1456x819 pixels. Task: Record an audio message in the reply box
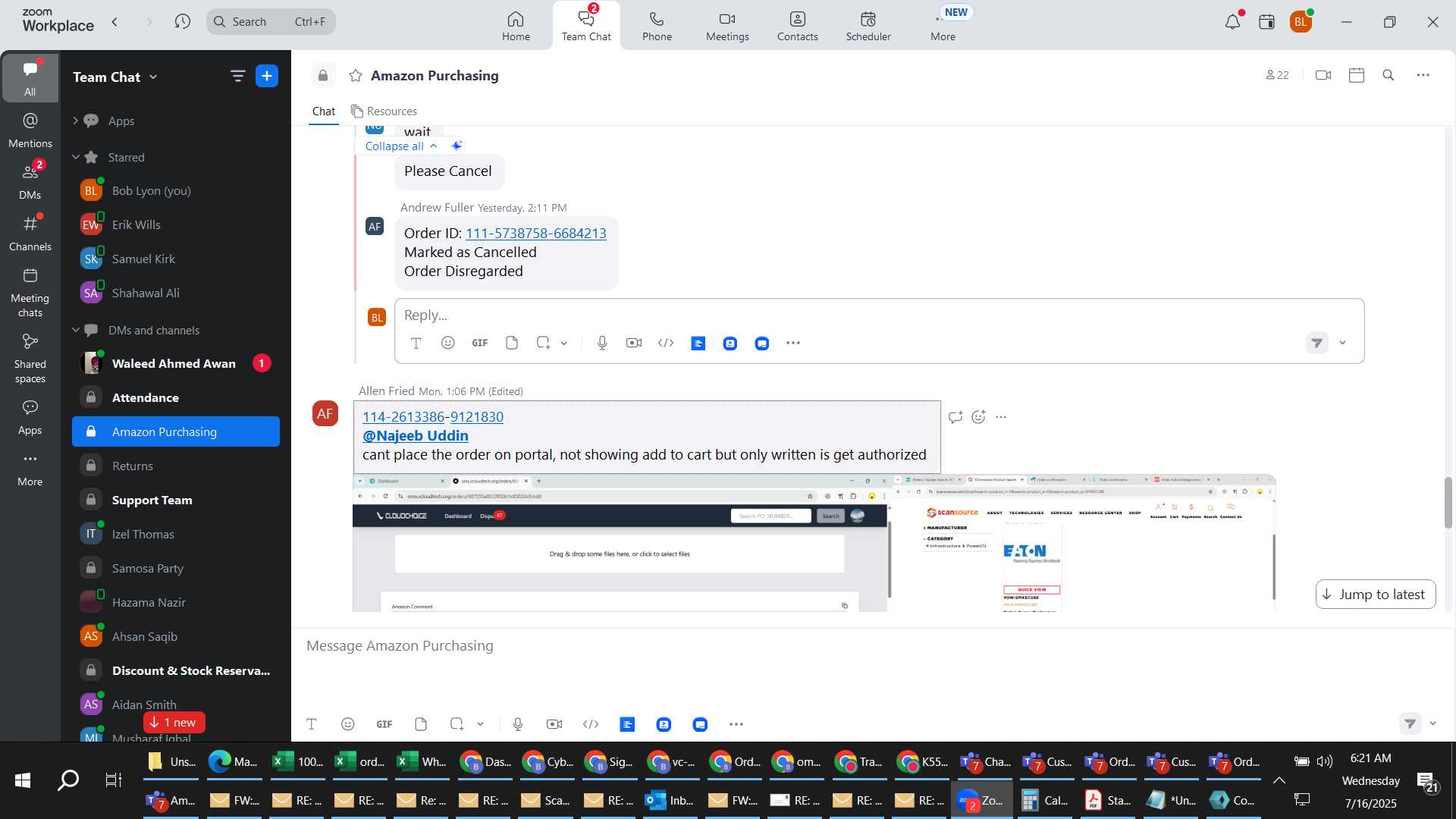602,344
